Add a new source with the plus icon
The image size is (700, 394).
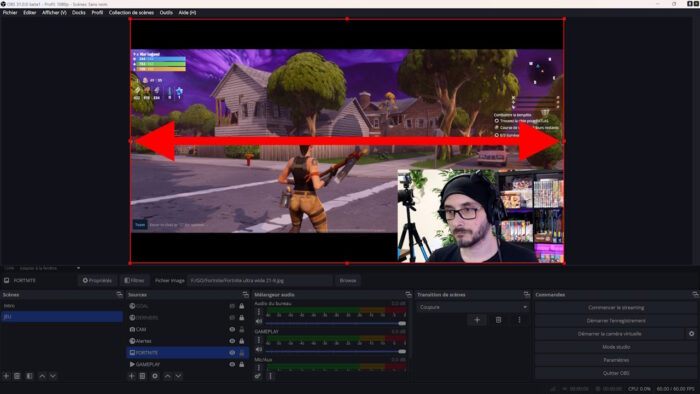click(x=131, y=376)
